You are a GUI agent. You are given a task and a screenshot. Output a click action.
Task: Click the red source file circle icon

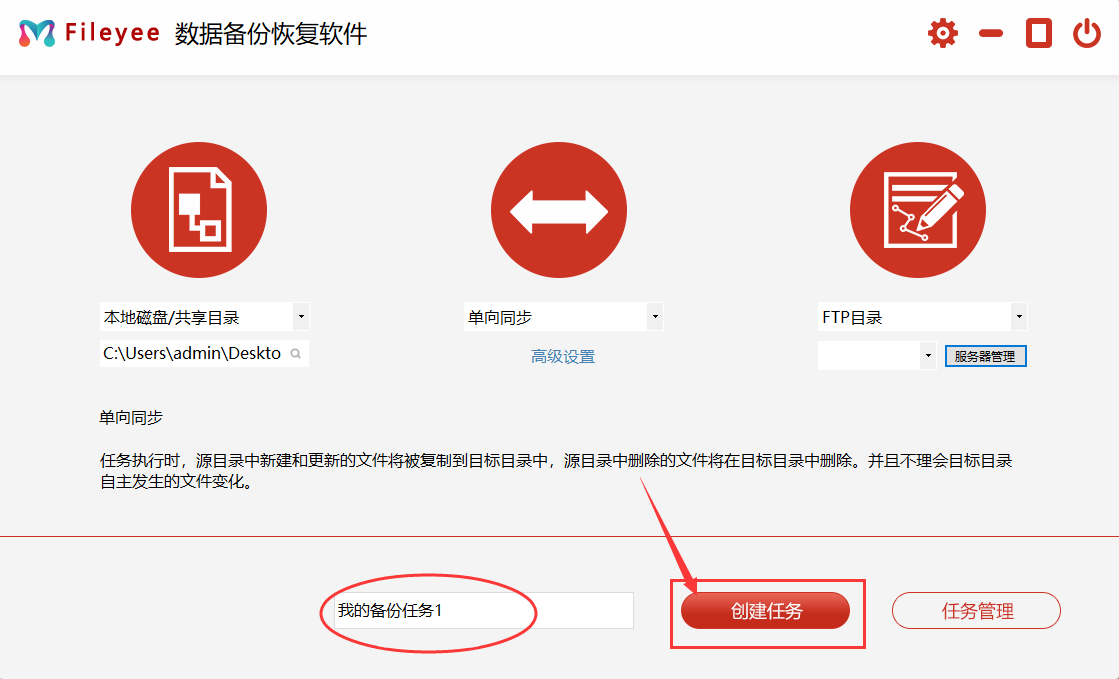pyautogui.click(x=199, y=210)
